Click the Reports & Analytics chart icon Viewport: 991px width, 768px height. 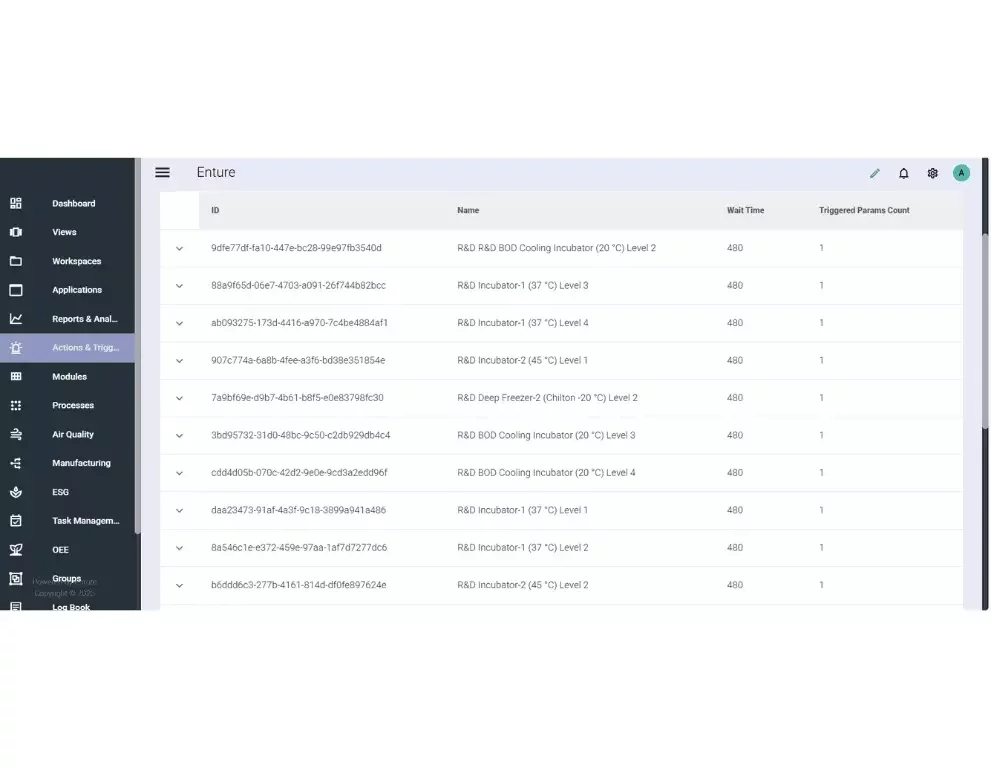16,319
